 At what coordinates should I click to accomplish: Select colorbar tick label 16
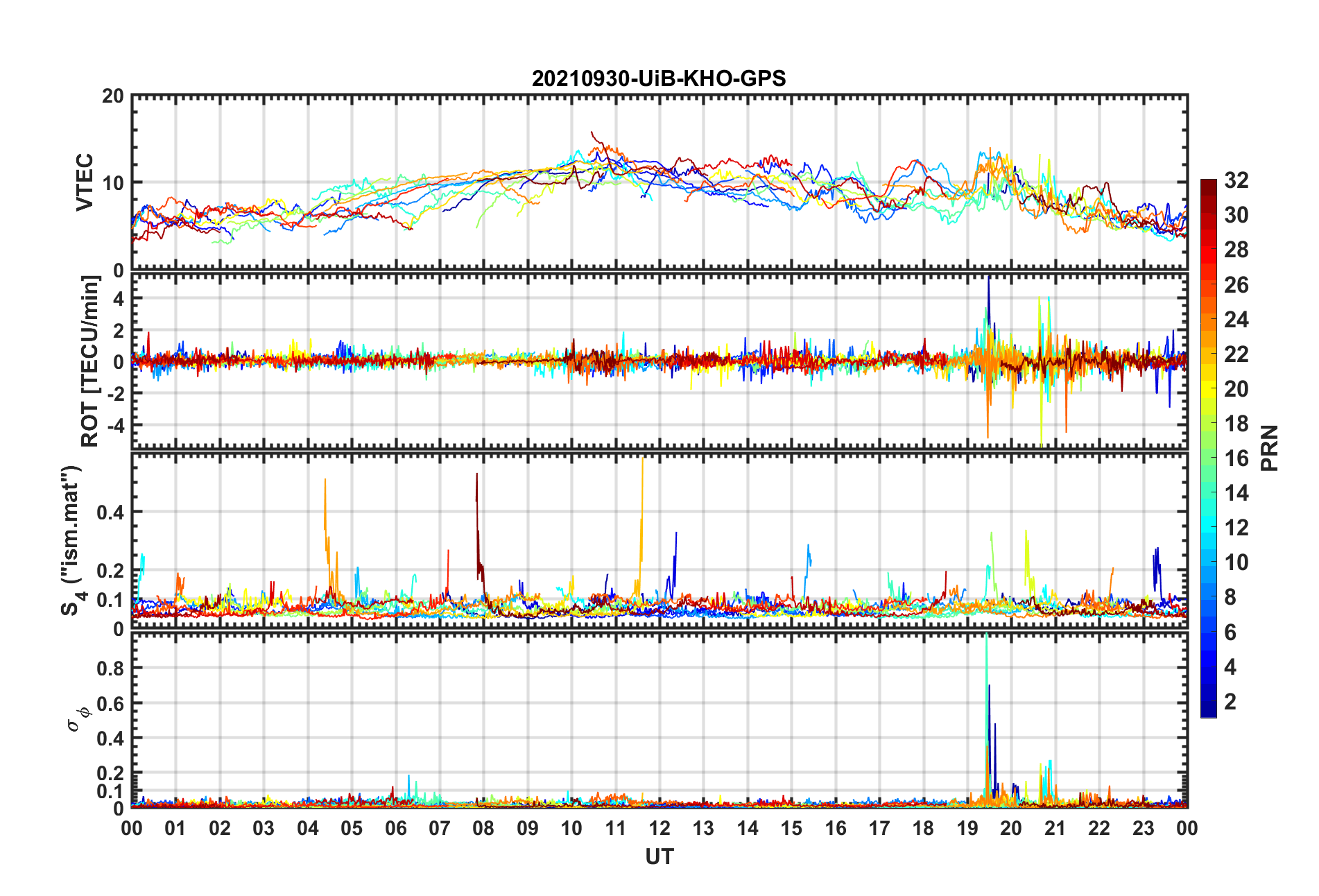click(1236, 458)
